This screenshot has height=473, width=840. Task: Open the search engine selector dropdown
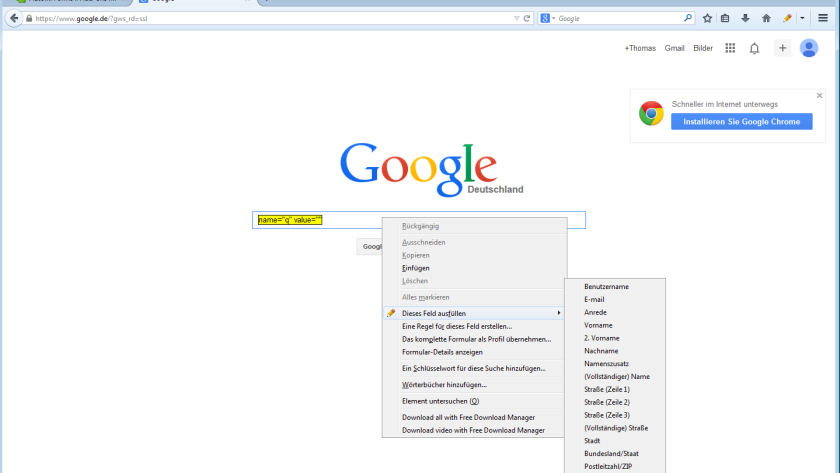pyautogui.click(x=548, y=18)
